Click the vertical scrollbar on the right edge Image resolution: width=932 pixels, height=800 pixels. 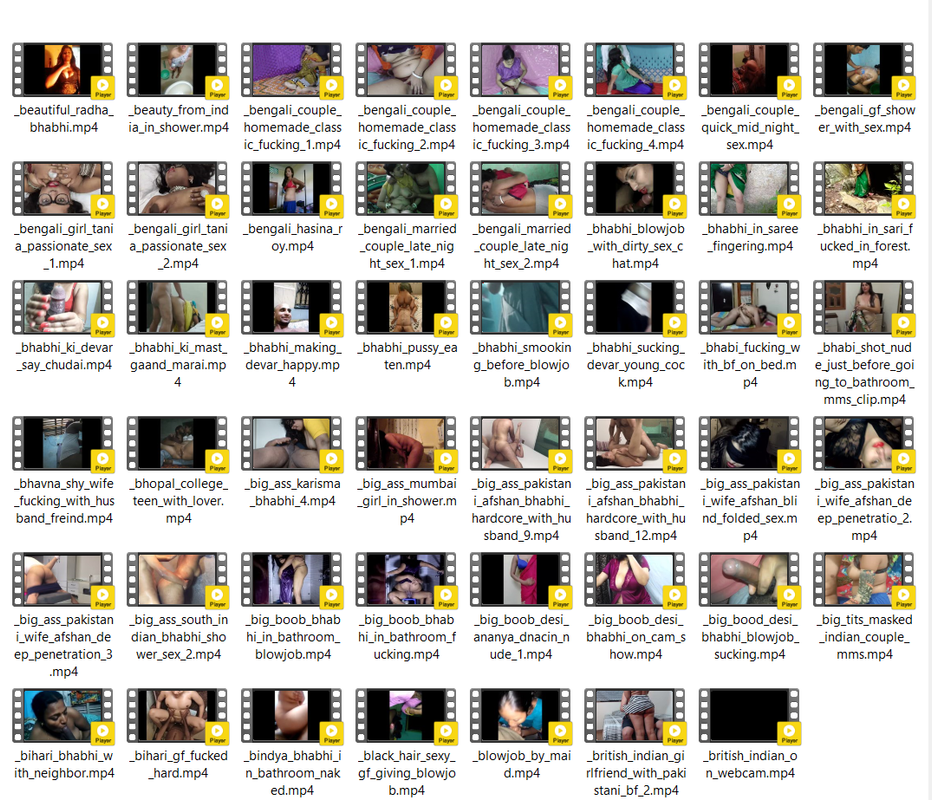coord(928,400)
